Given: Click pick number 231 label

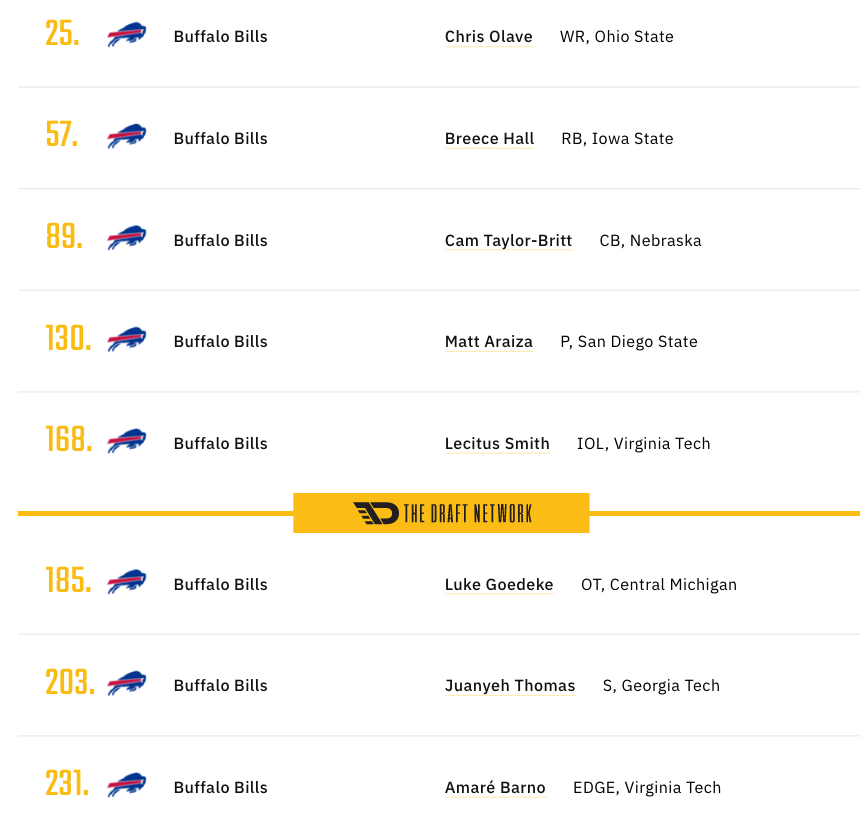Looking at the screenshot, I should tap(67, 783).
